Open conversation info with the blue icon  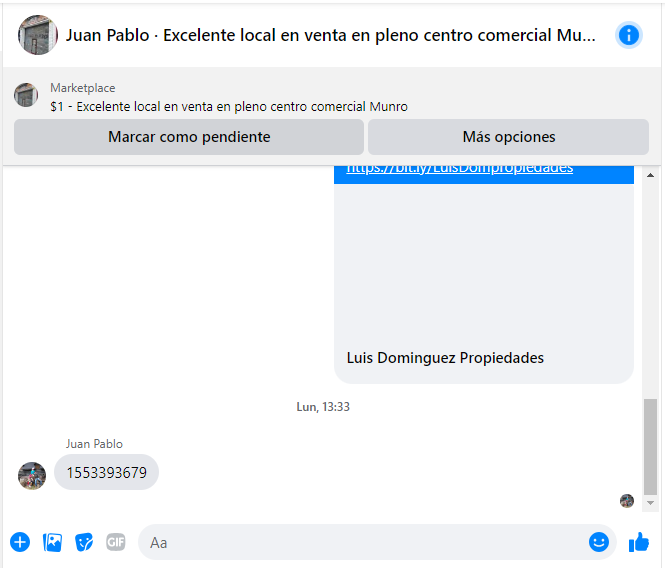[x=629, y=35]
